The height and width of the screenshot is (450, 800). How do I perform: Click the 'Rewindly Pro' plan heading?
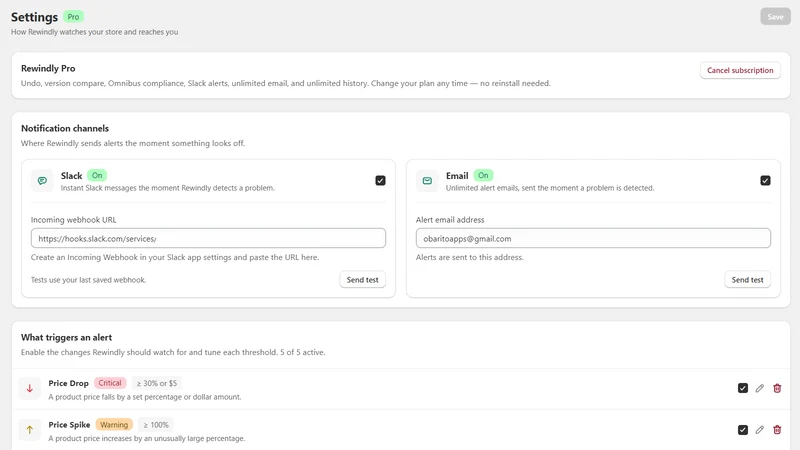pos(48,68)
